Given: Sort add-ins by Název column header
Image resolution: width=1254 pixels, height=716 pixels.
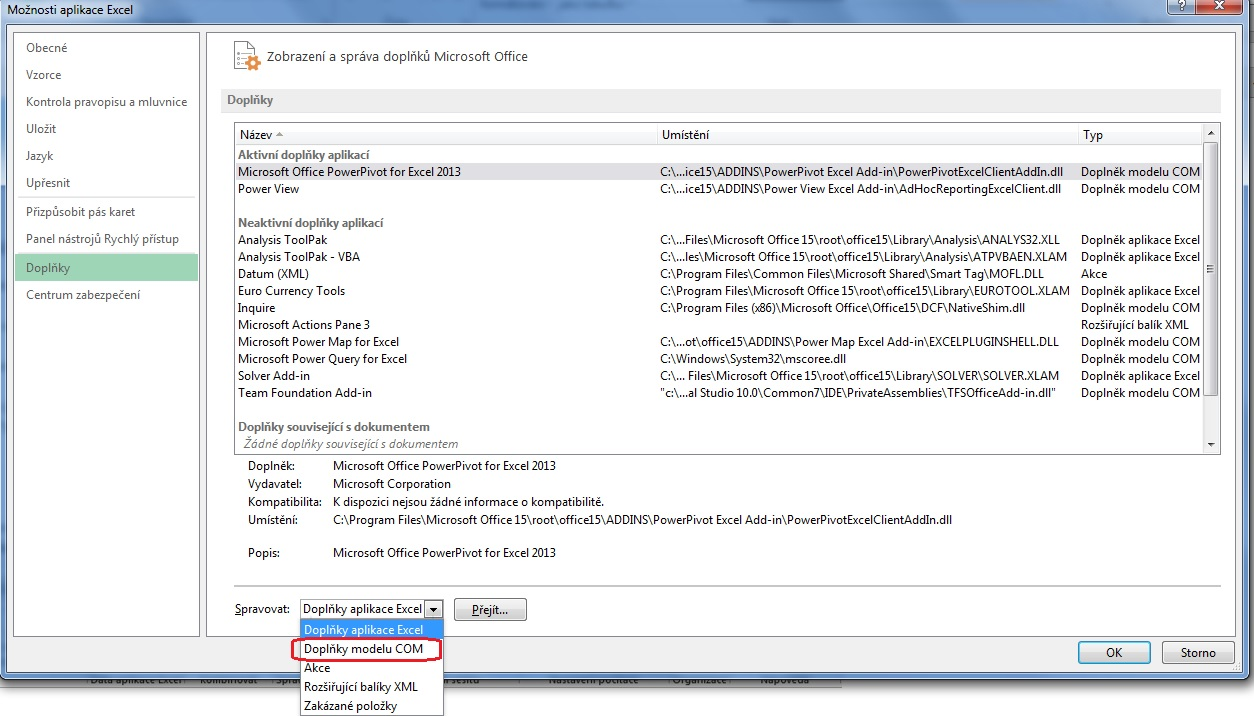Looking at the screenshot, I should [446, 135].
